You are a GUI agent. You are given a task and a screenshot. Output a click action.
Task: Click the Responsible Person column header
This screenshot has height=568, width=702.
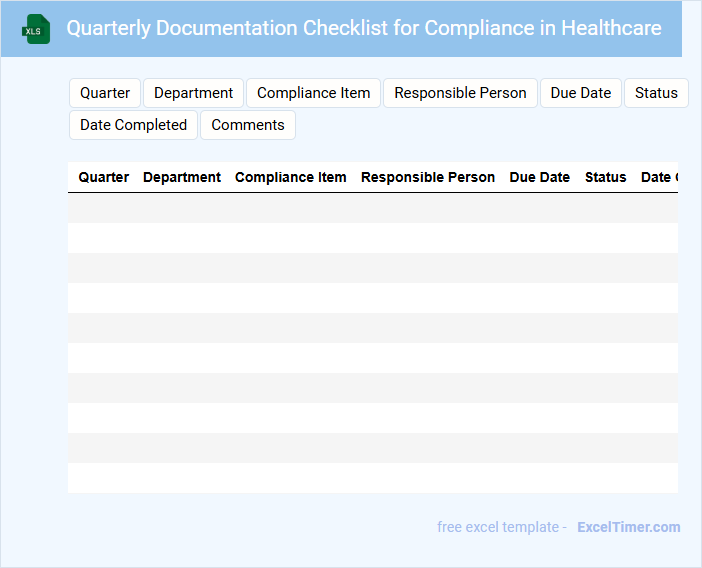click(x=428, y=177)
